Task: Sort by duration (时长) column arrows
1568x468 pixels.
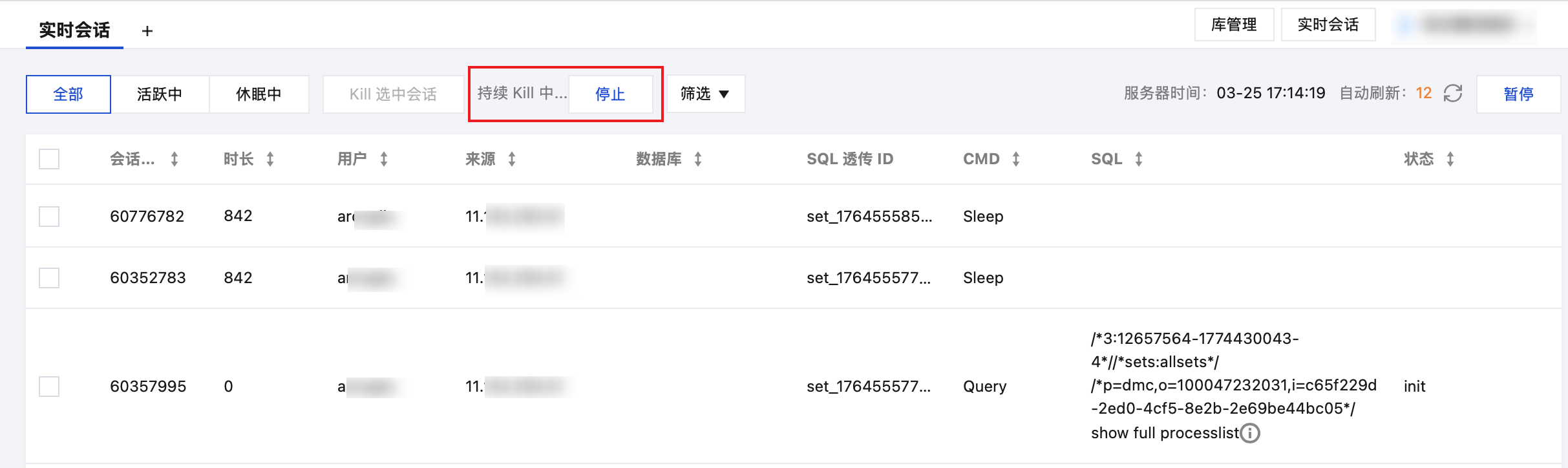Action: pos(270,159)
